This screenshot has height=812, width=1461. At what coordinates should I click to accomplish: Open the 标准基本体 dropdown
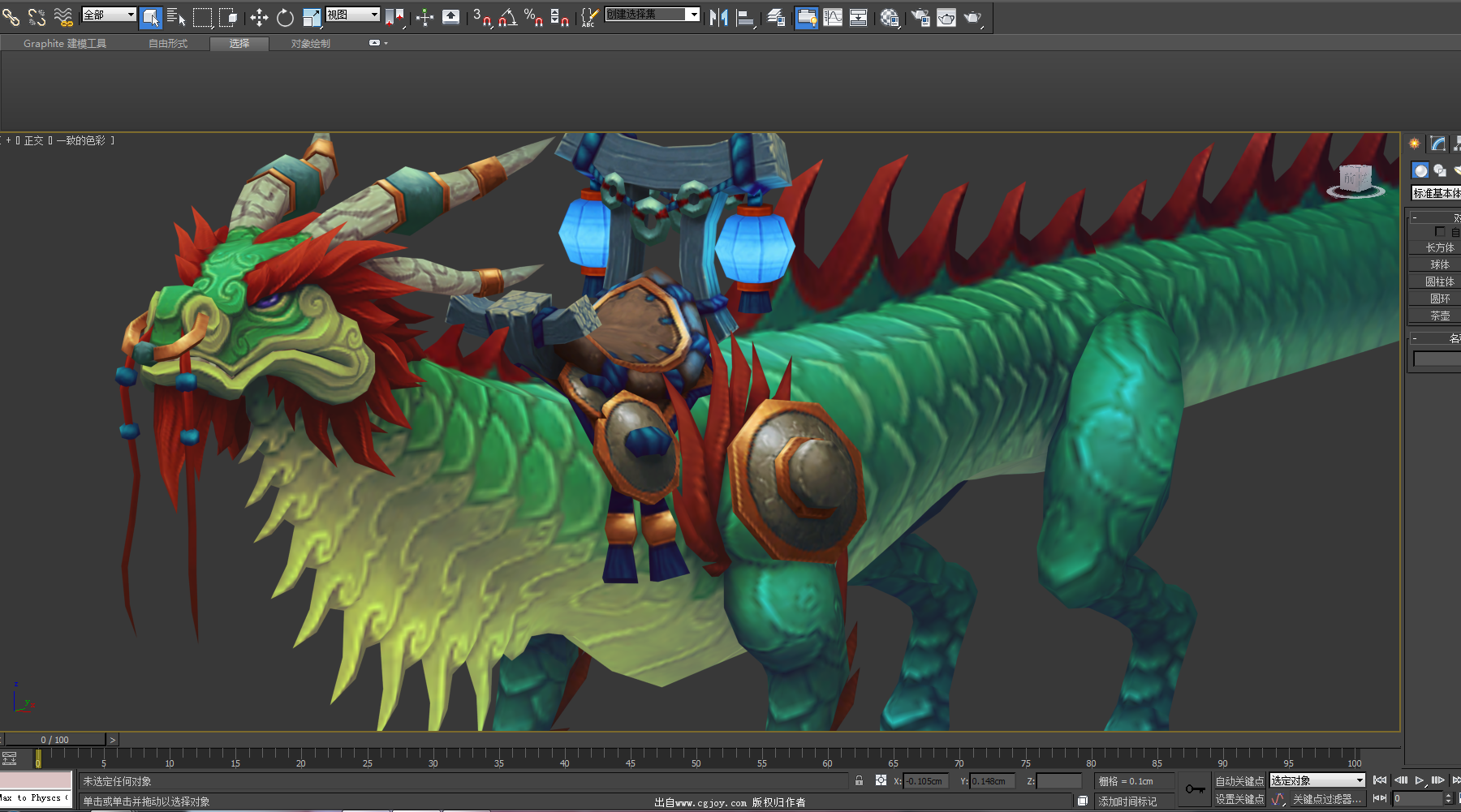(1436, 193)
